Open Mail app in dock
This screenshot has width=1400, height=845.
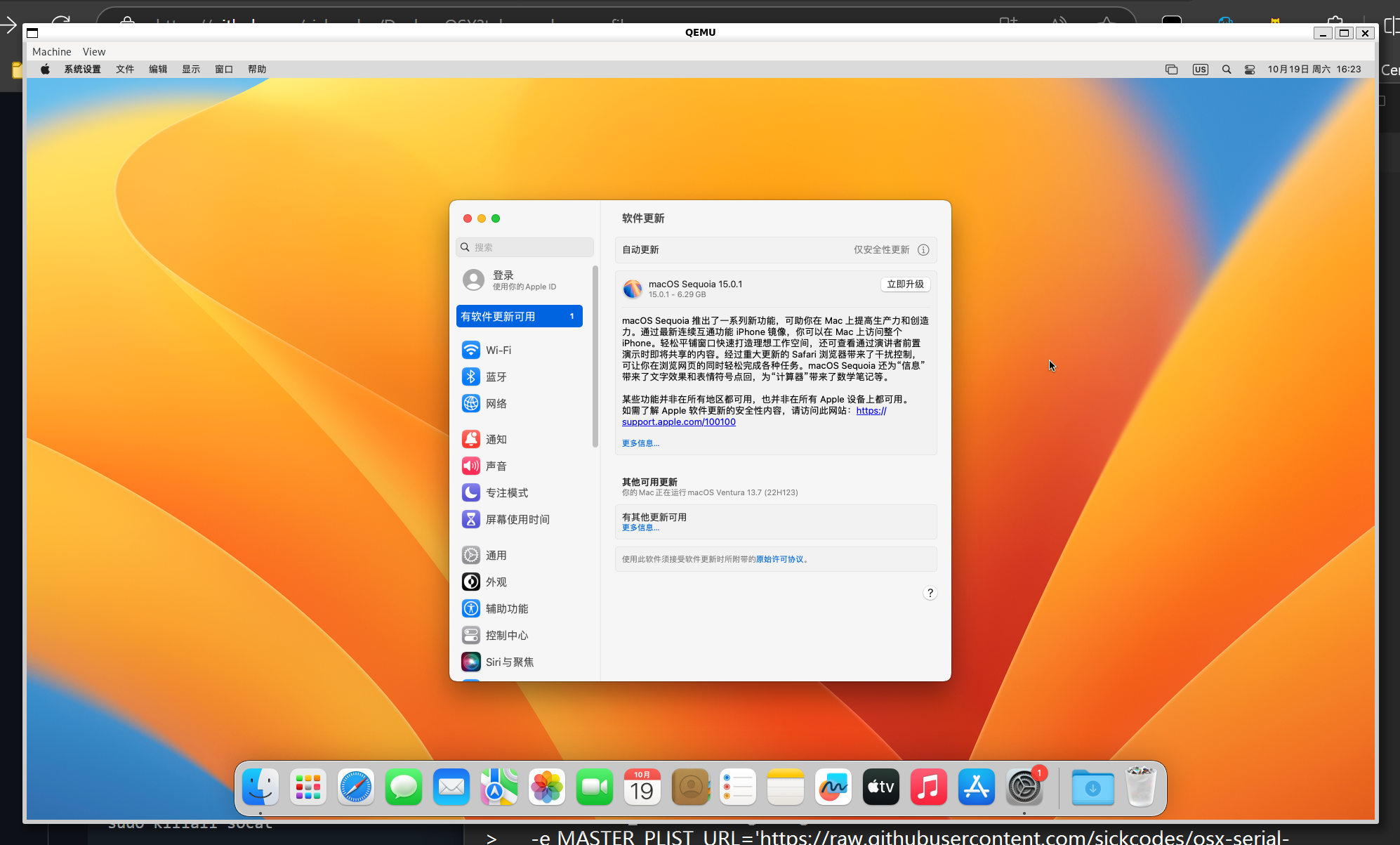coord(451,787)
